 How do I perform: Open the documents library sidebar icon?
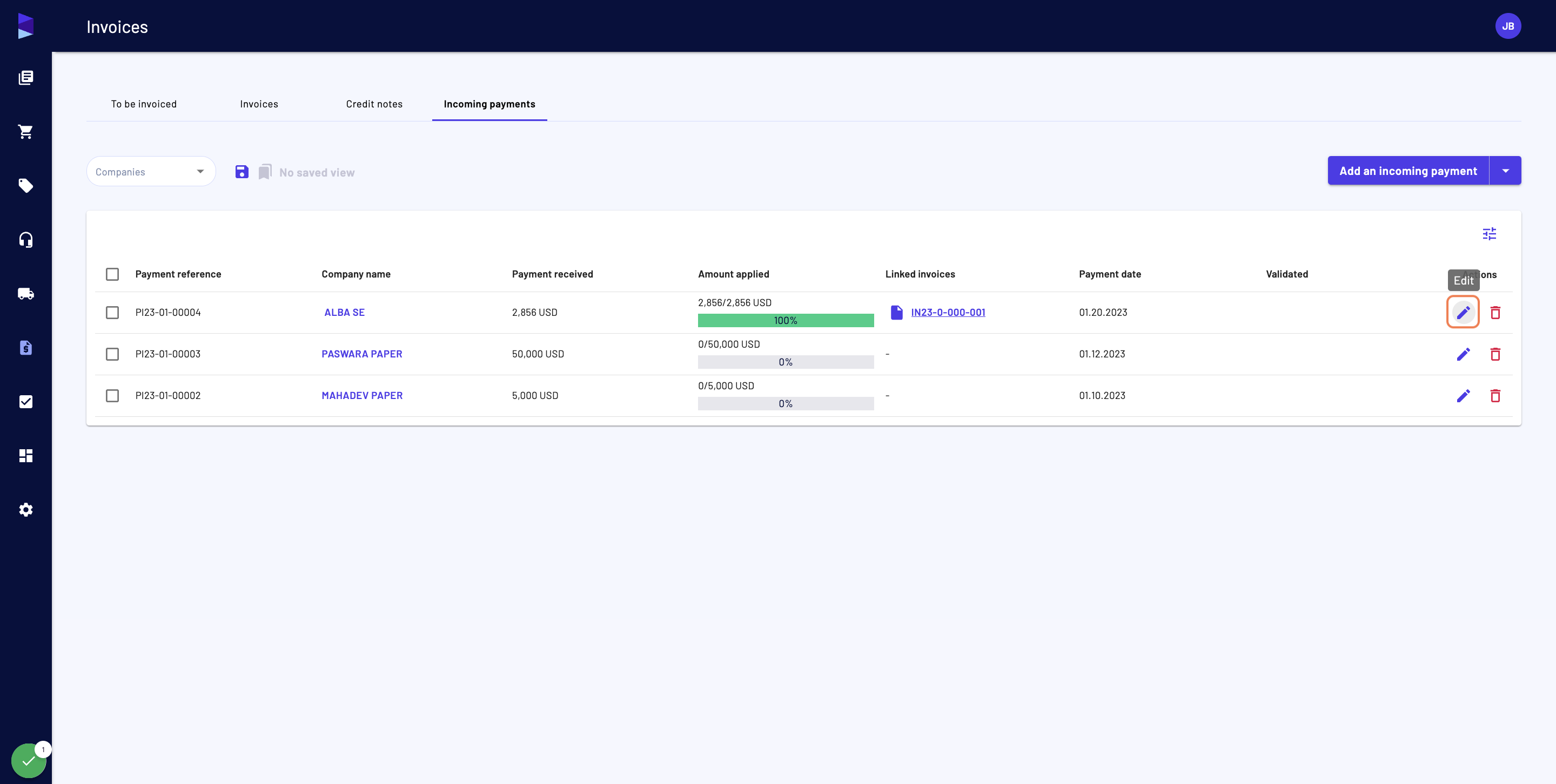point(26,77)
